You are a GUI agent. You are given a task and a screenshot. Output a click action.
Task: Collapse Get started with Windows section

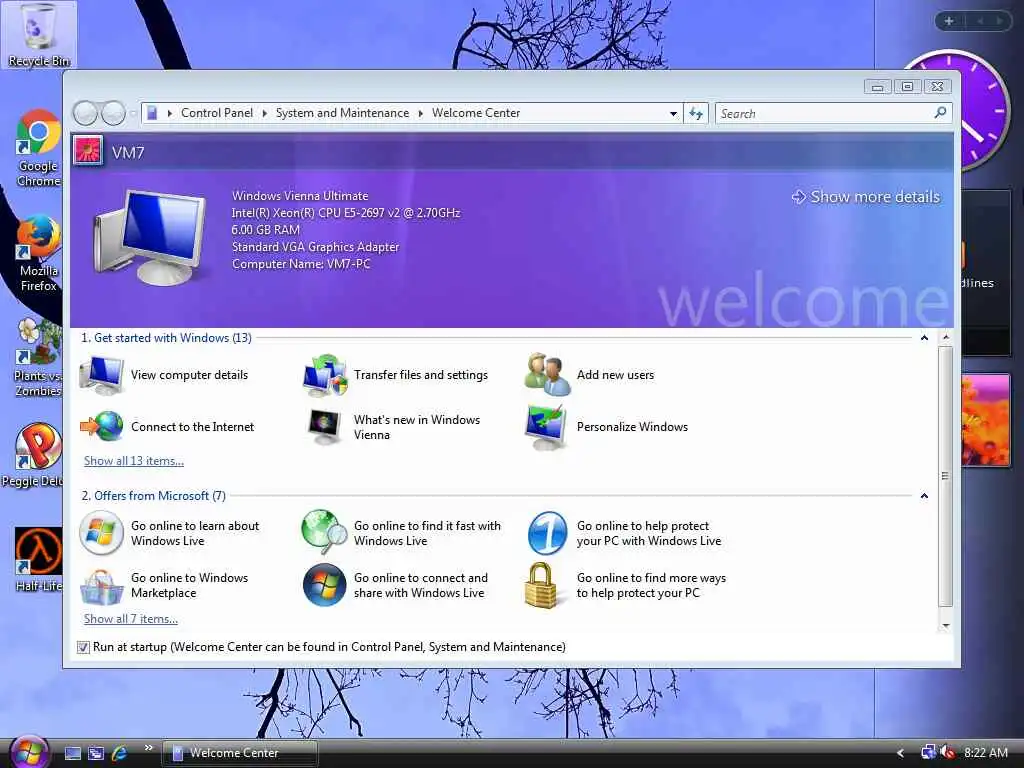(924, 338)
